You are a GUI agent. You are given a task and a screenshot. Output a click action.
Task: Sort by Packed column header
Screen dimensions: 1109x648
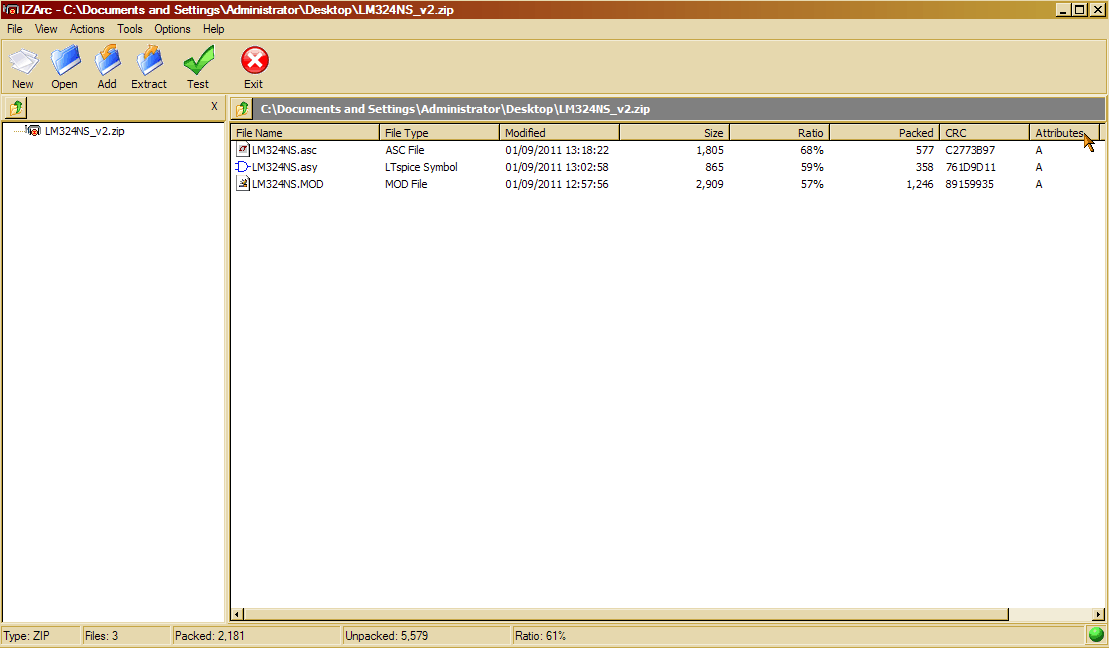click(x=884, y=133)
